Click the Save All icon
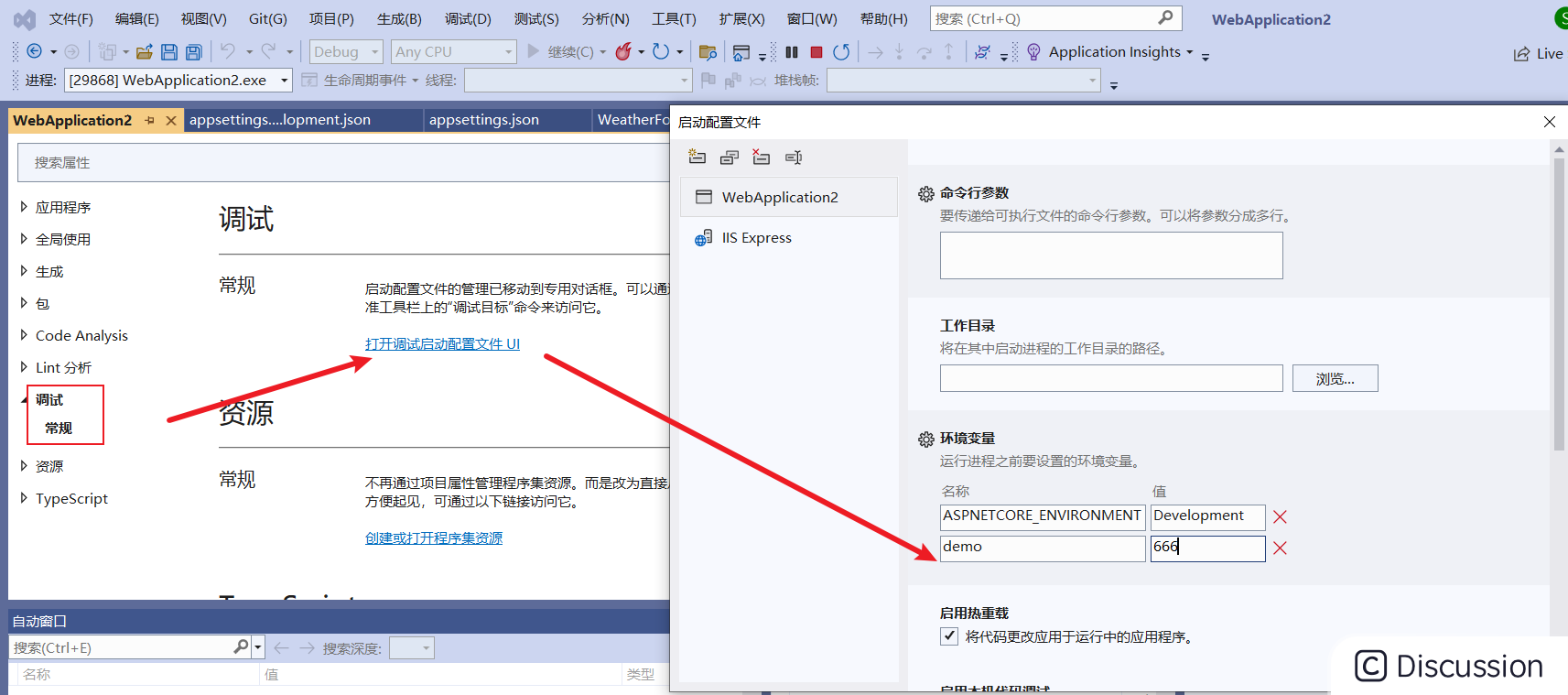 coord(194,52)
